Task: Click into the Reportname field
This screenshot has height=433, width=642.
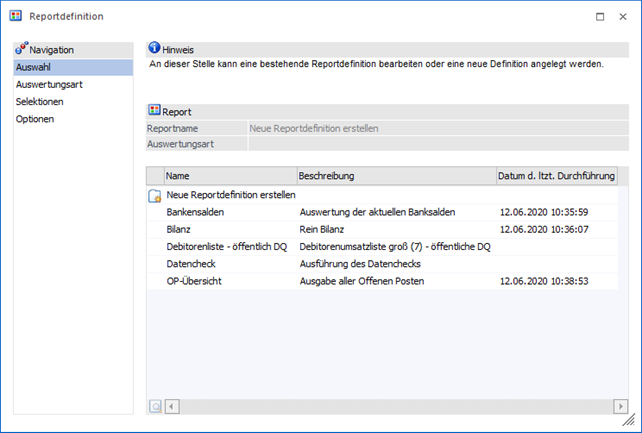Action: click(437, 128)
